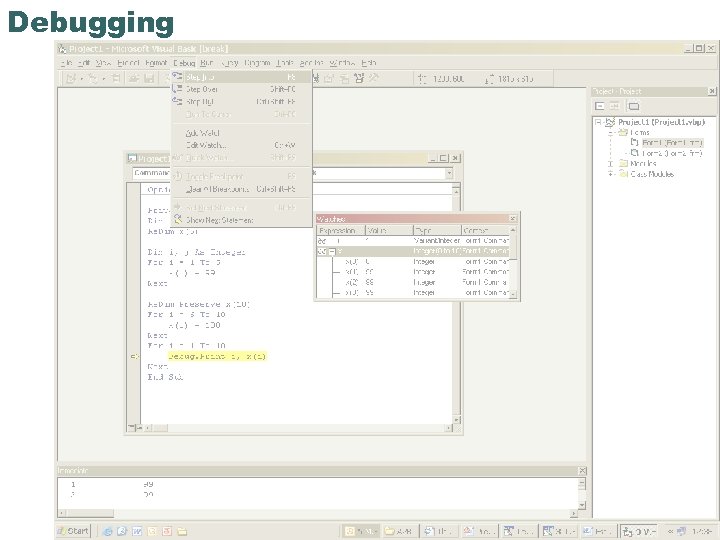Collapse the Project1 (Project1.vbp) tree node
This screenshot has width=720, height=540.
[x=598, y=122]
